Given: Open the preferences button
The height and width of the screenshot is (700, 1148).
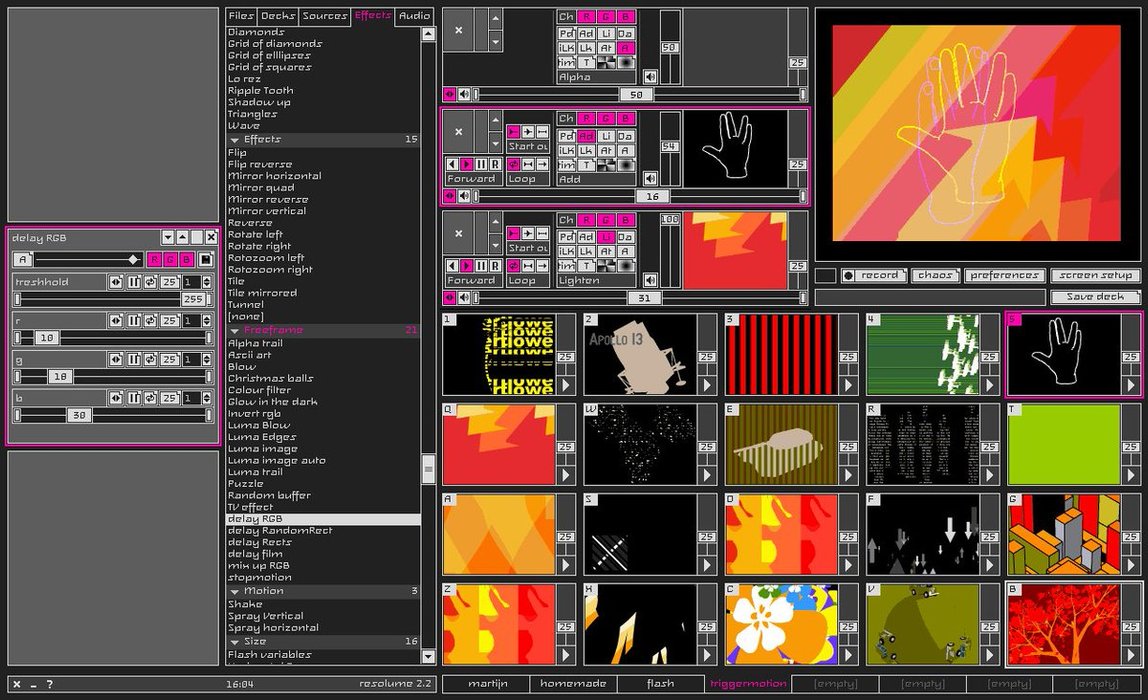Looking at the screenshot, I should tap(1004, 275).
